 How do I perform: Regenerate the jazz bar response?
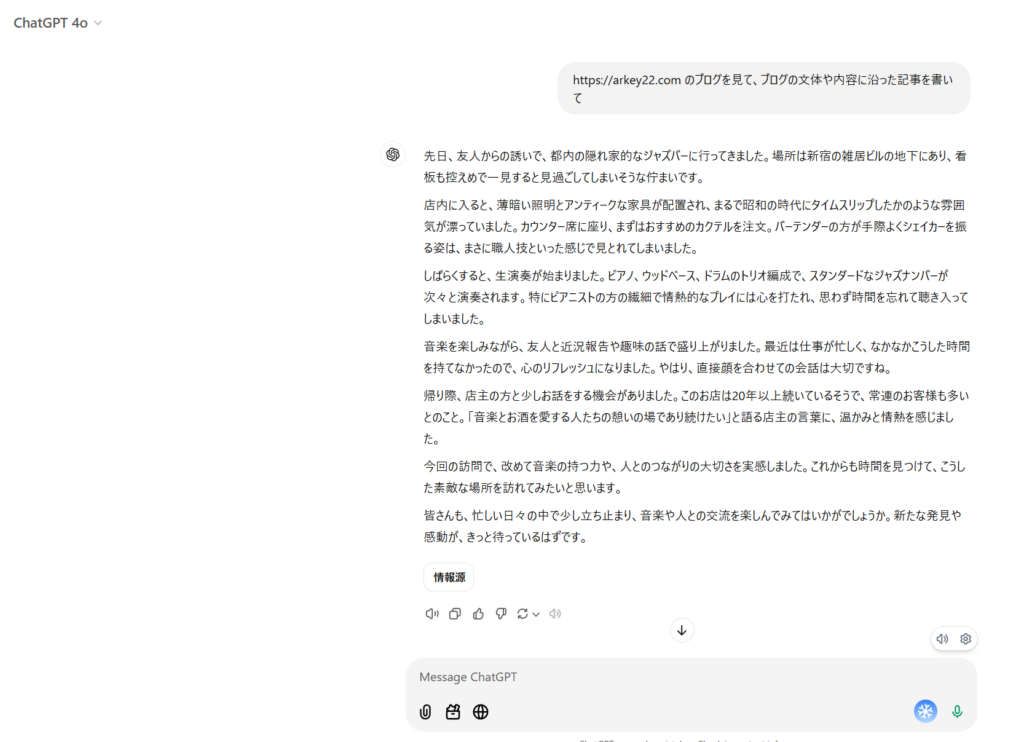click(x=522, y=613)
